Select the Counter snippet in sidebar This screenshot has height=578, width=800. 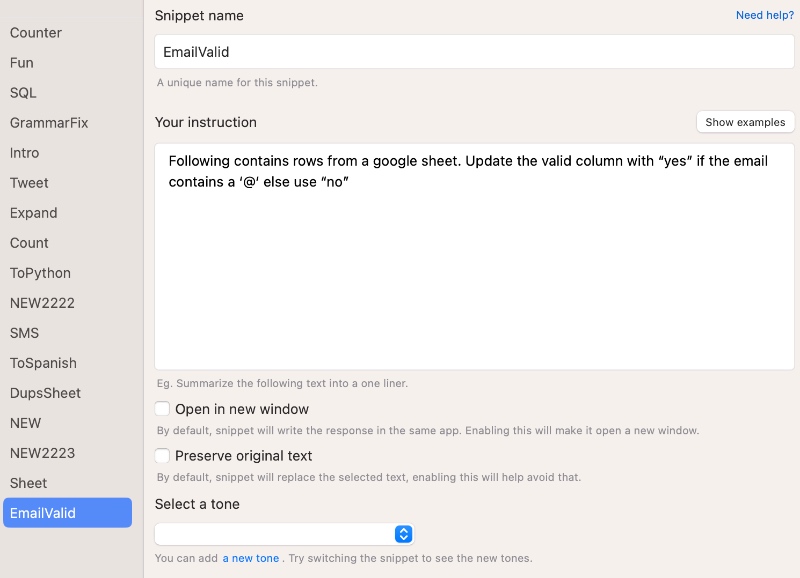(36, 33)
